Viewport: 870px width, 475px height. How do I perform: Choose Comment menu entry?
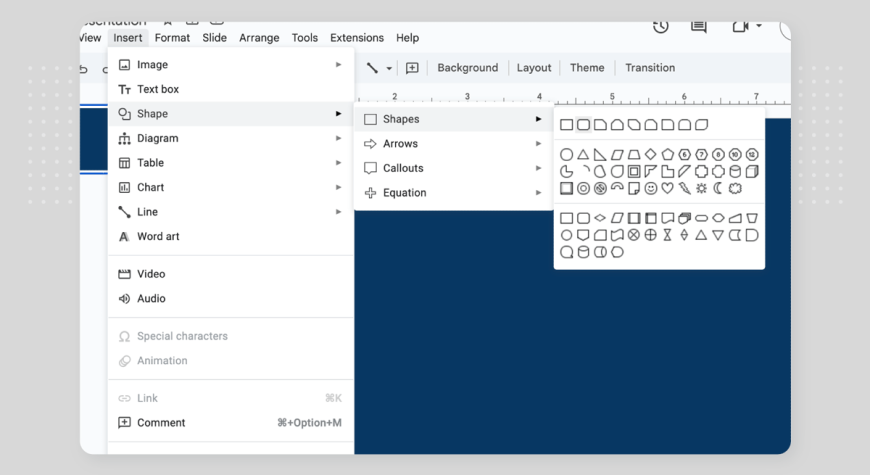point(231,423)
